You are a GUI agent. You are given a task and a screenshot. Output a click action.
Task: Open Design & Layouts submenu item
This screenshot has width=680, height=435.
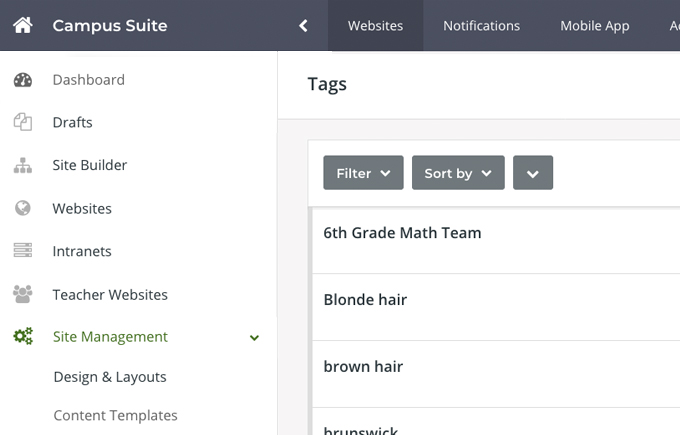point(110,377)
